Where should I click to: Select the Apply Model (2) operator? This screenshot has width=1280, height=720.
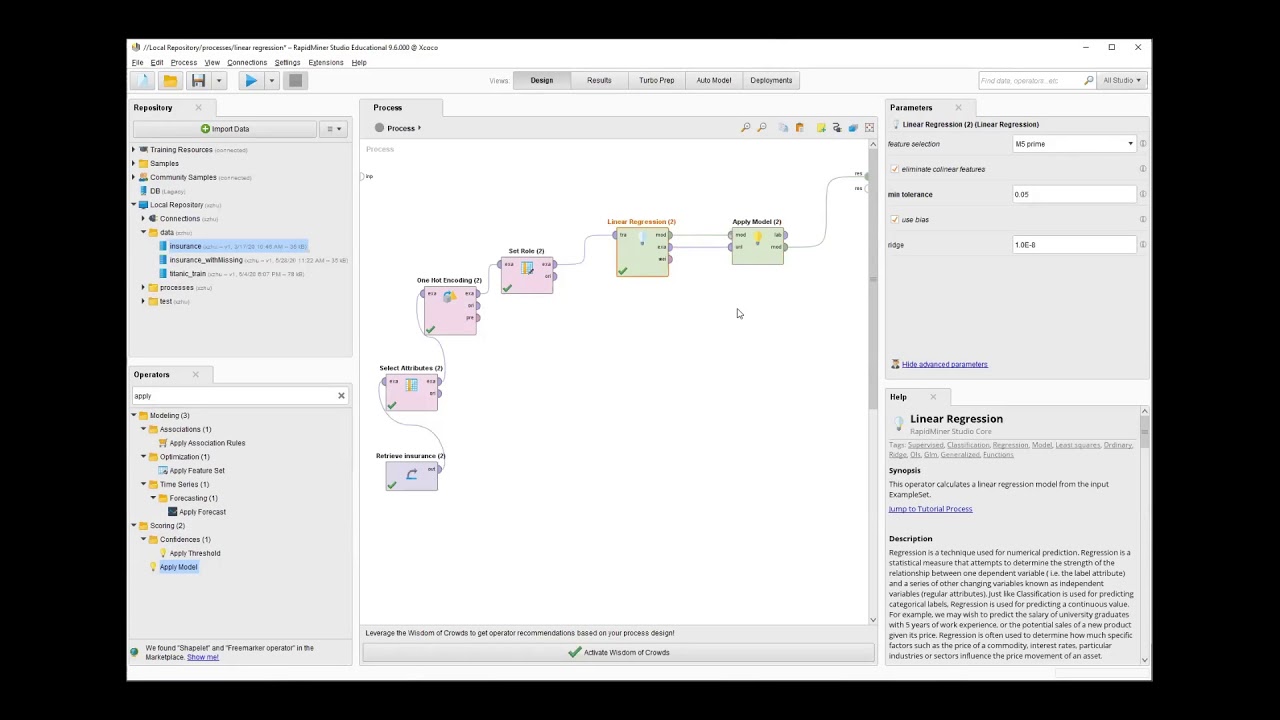757,246
